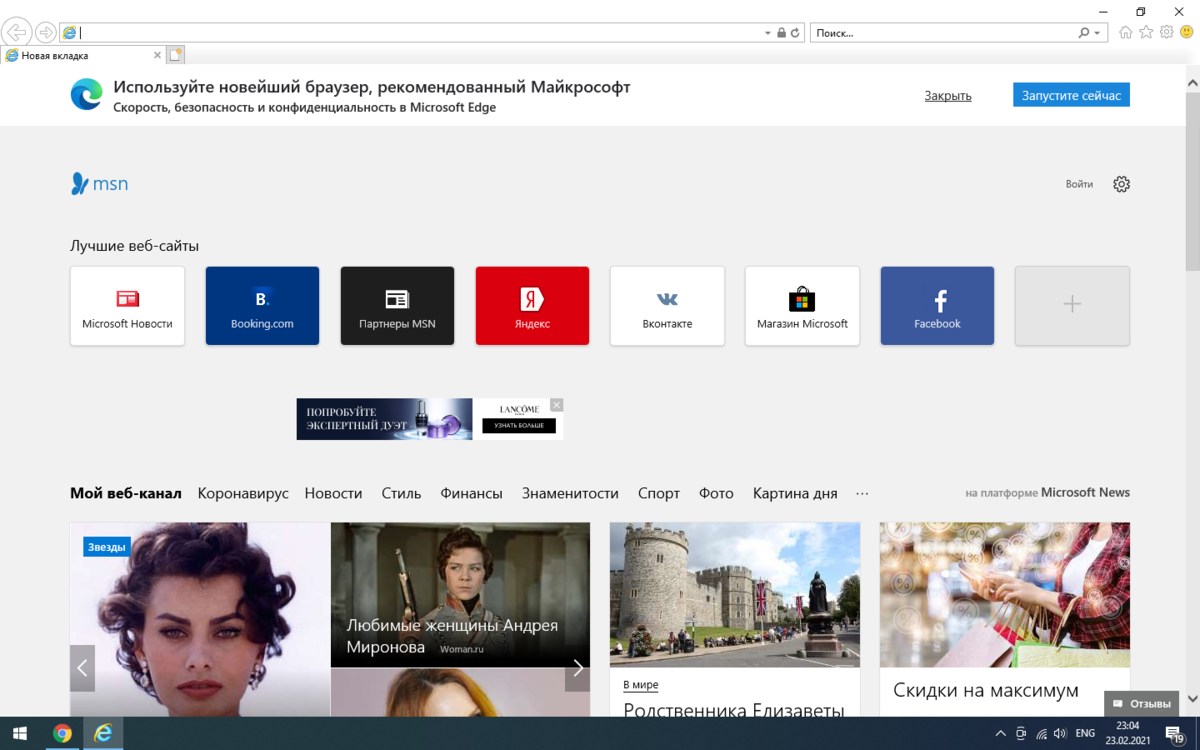1200x750 pixels.
Task: Go forward with the forward arrow button
Action: click(45, 32)
